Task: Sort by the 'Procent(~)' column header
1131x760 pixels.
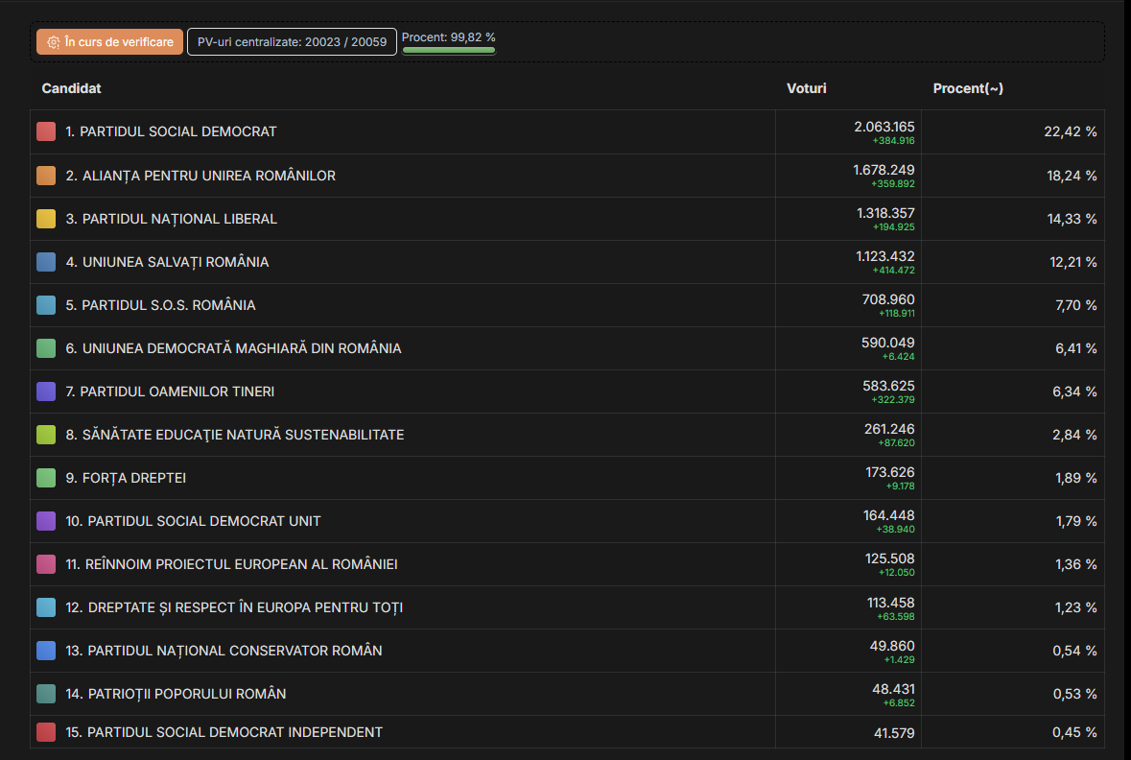Action: click(968, 88)
